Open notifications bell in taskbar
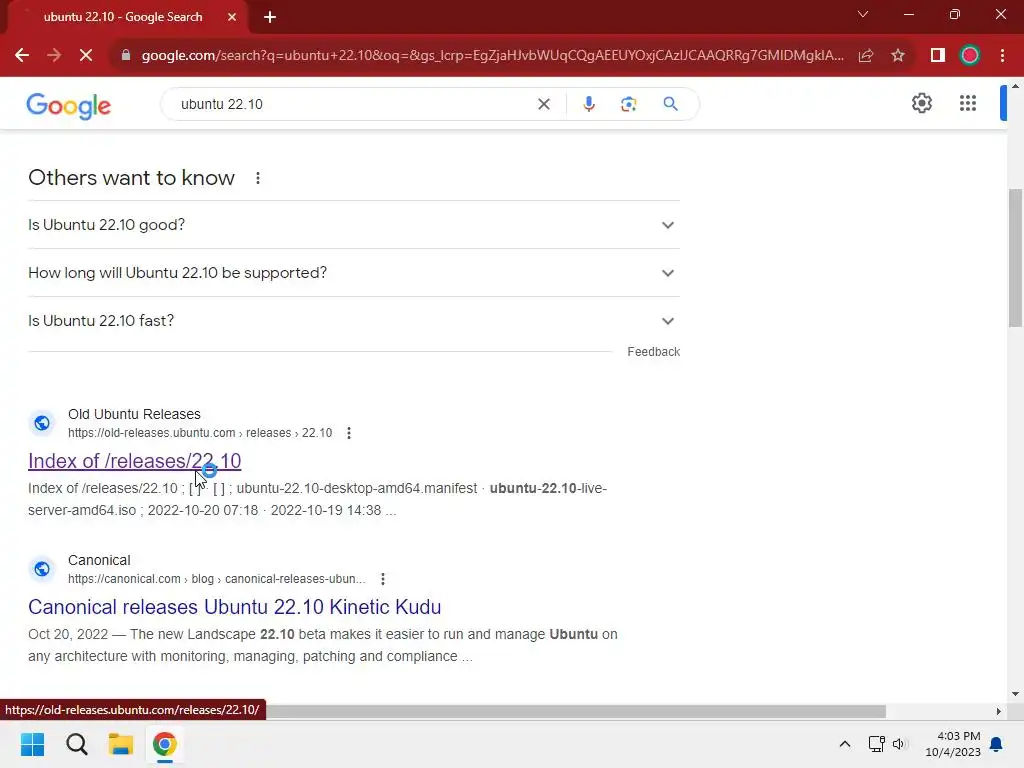This screenshot has width=1024, height=768. pos(997,744)
